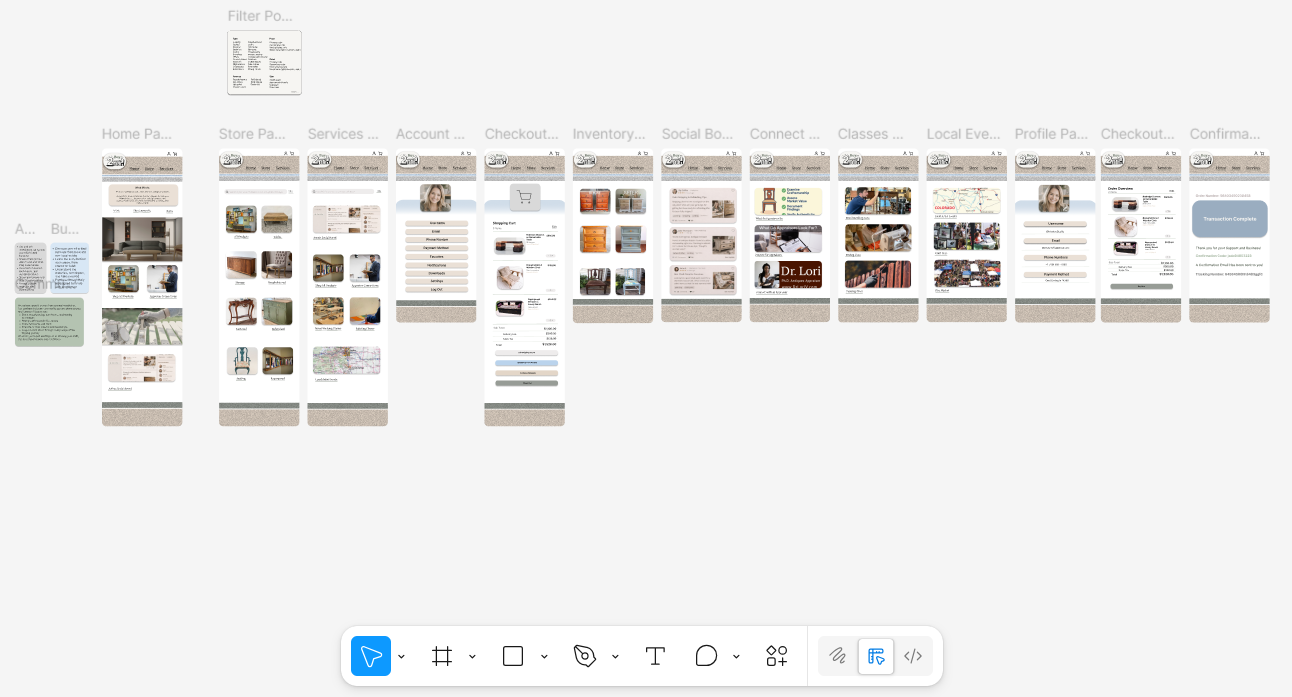This screenshot has width=1292, height=697.
Task: Select the "Social Bo..." frame label
Action: (697, 134)
